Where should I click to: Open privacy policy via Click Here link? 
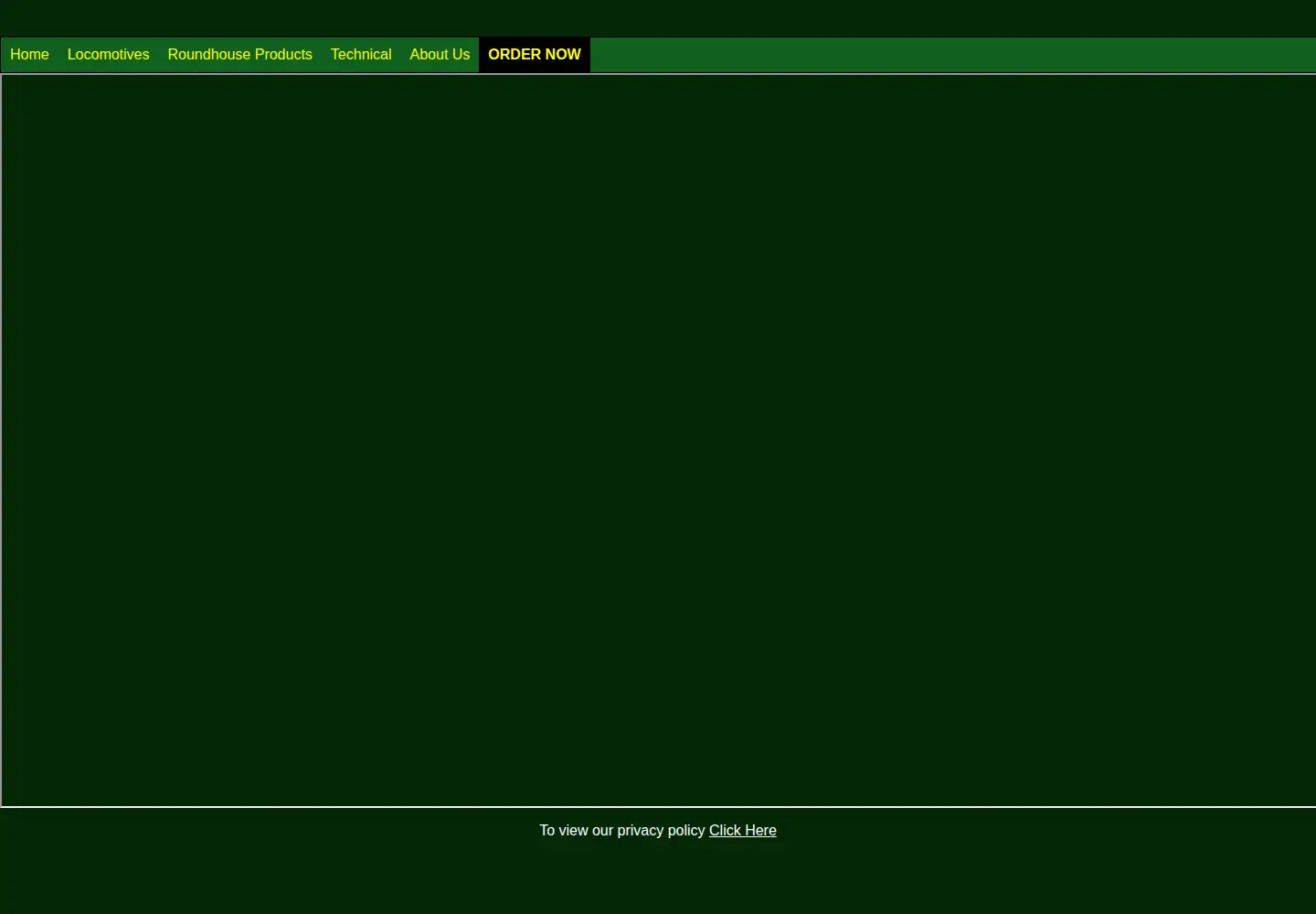[x=743, y=831]
